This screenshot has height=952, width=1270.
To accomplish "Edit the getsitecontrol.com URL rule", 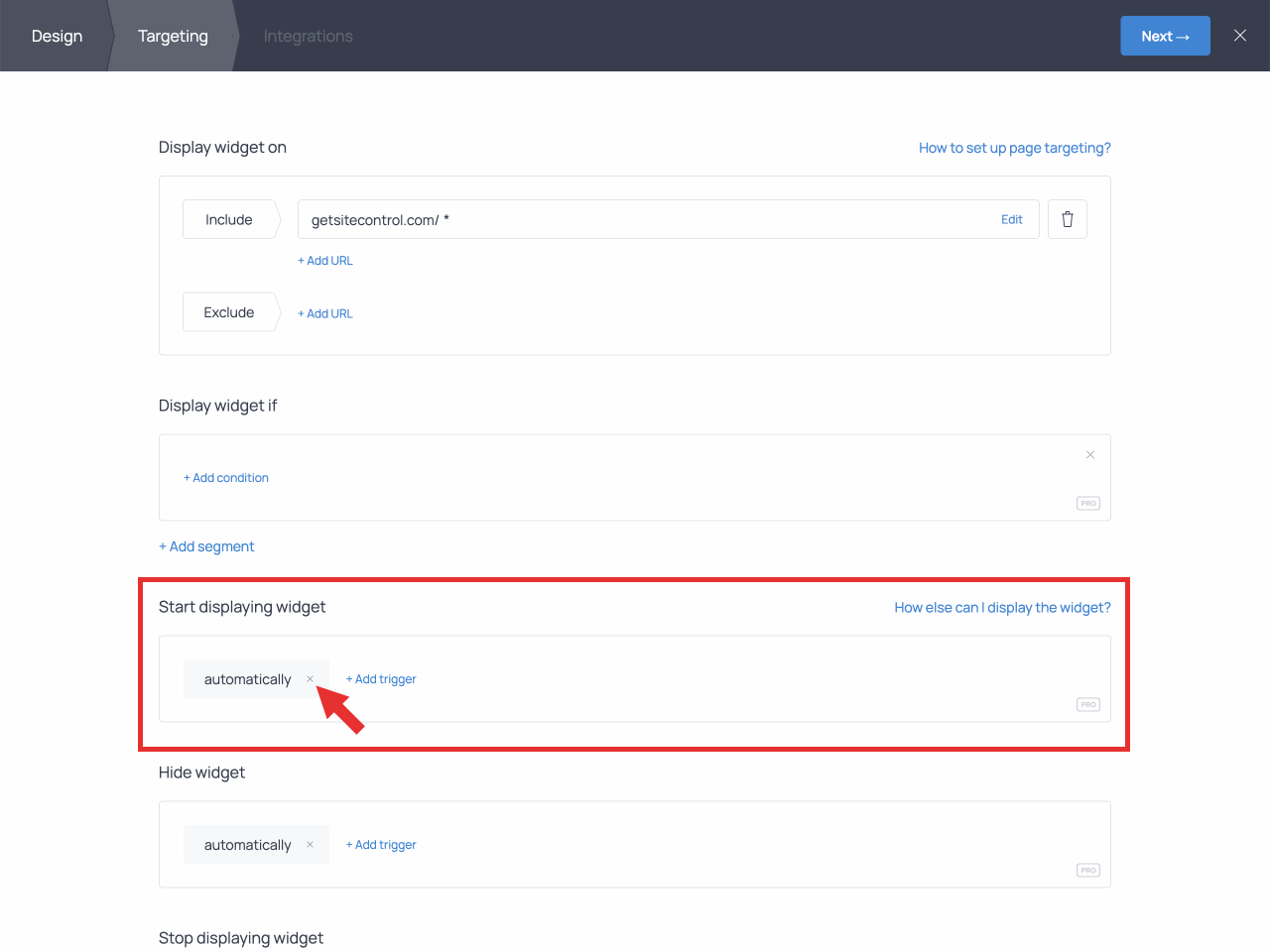I will [1012, 219].
